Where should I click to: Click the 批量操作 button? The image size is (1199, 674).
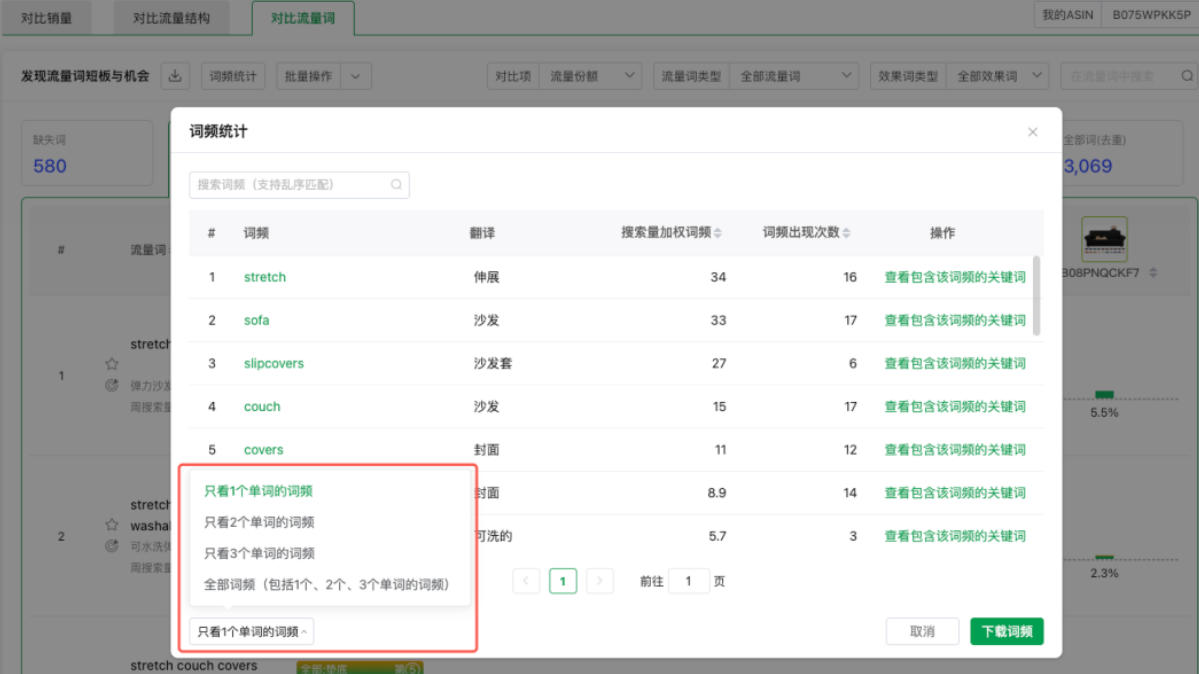coord(308,76)
